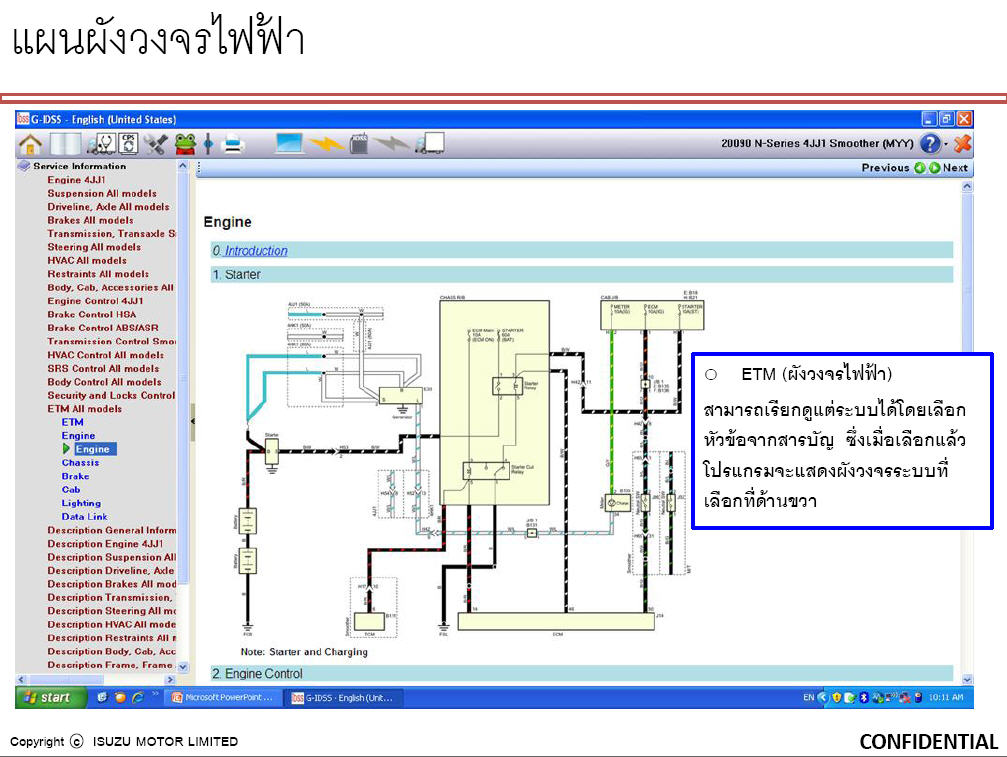Click the Service Information stacked layers icon
This screenshot has width=1007, height=757.
click(x=24, y=166)
